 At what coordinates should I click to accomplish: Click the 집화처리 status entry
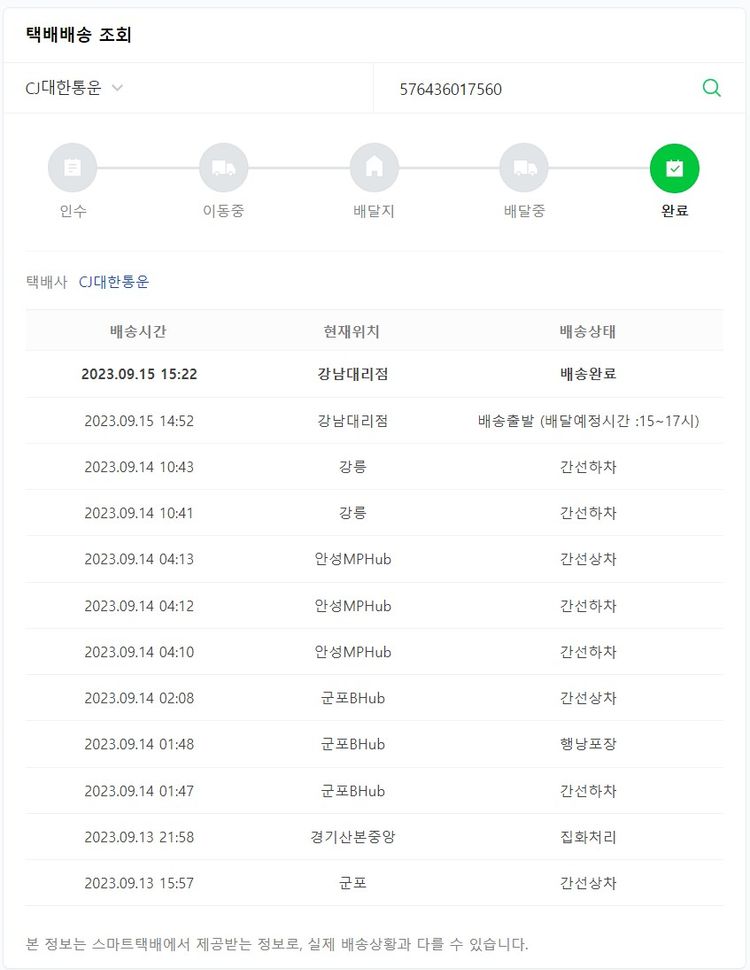tap(588, 837)
